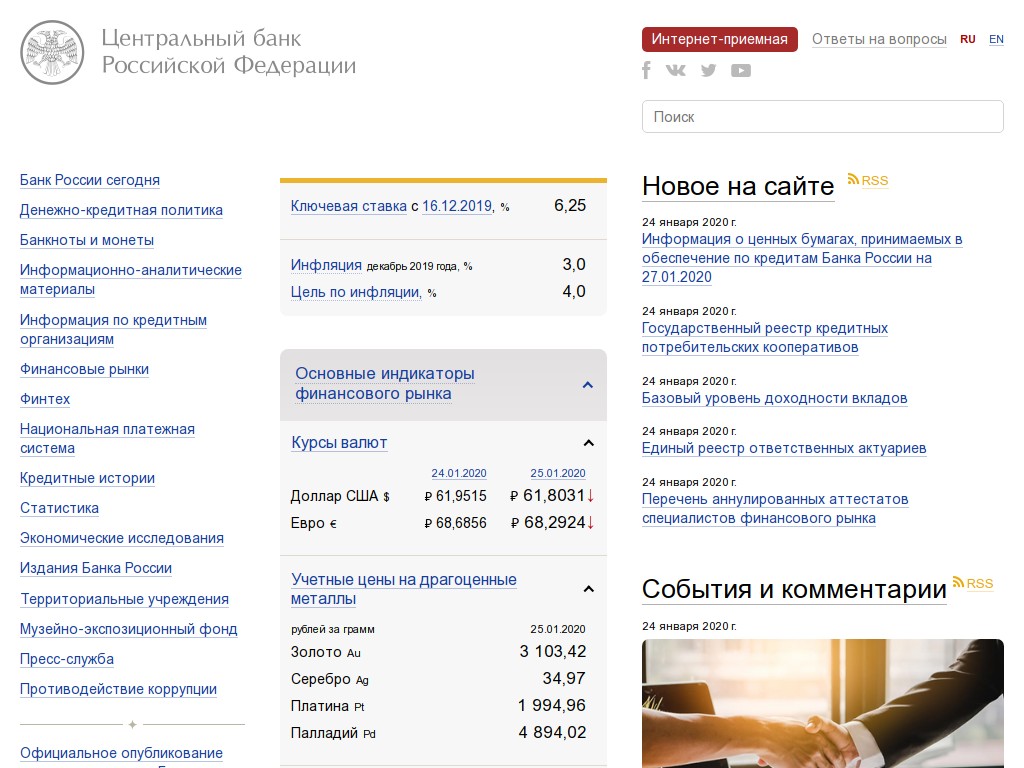Open Официальное опубликование link
Image resolution: width=1024 pixels, height=768 pixels.
coord(121,753)
